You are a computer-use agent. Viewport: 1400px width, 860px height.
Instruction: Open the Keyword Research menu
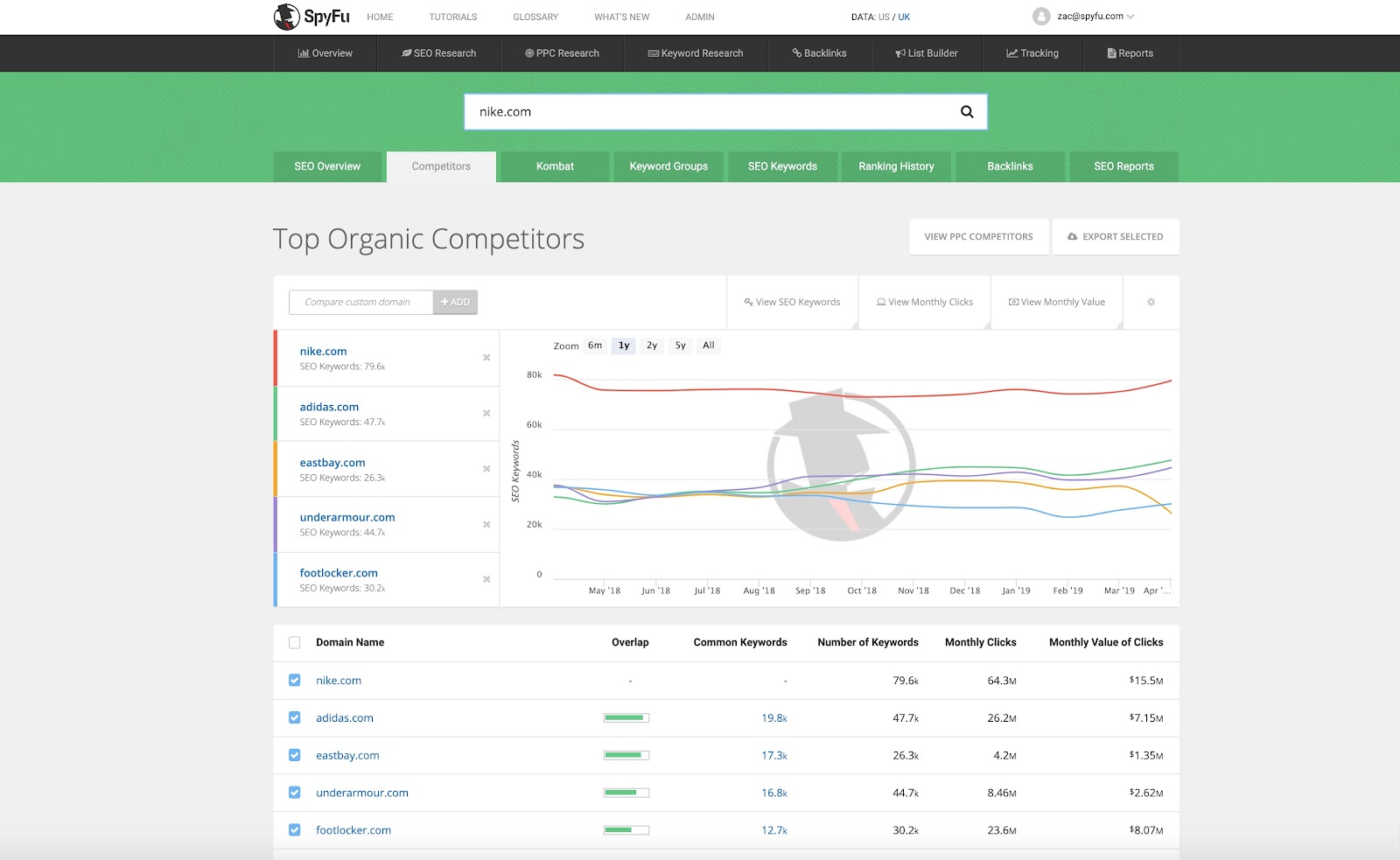[x=696, y=53]
